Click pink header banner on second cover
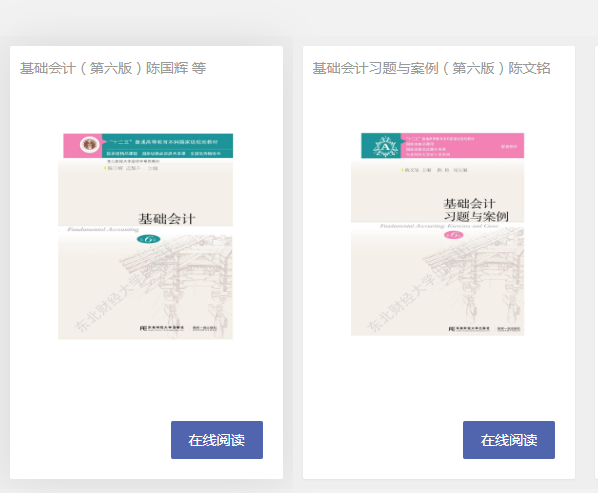 (x=462, y=145)
